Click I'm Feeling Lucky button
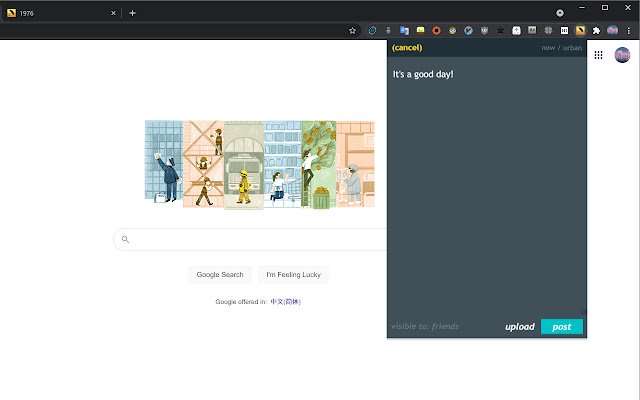Screen dimensions: 640x400 click(x=293, y=275)
